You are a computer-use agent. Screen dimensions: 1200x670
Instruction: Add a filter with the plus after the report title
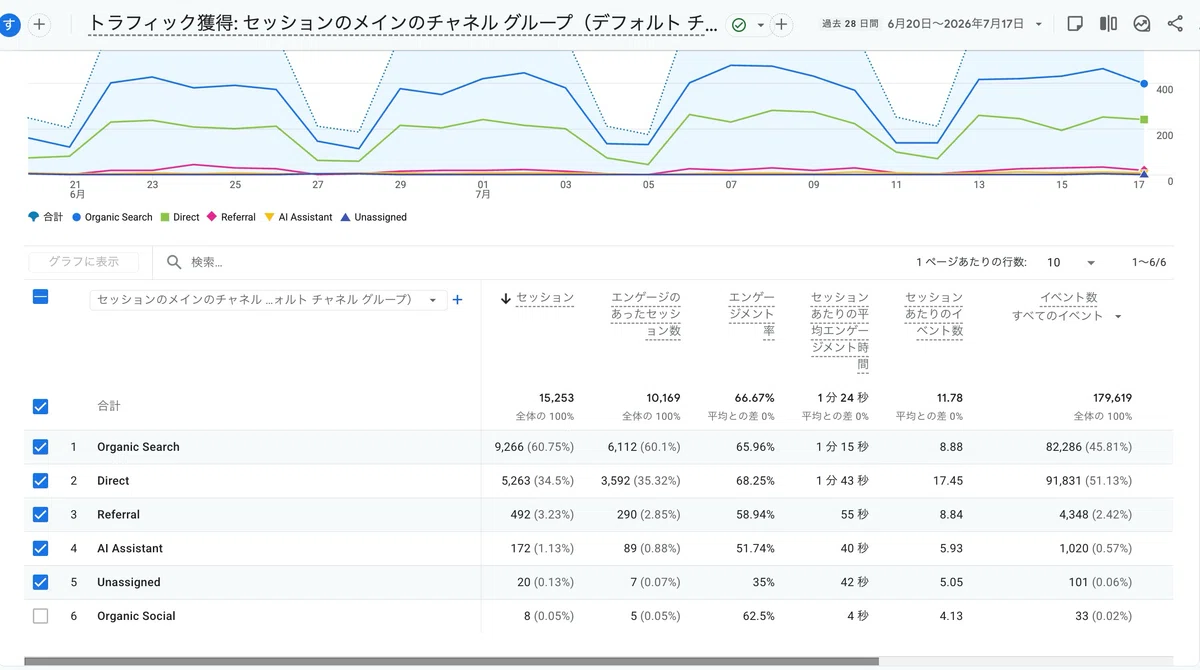[782, 24]
